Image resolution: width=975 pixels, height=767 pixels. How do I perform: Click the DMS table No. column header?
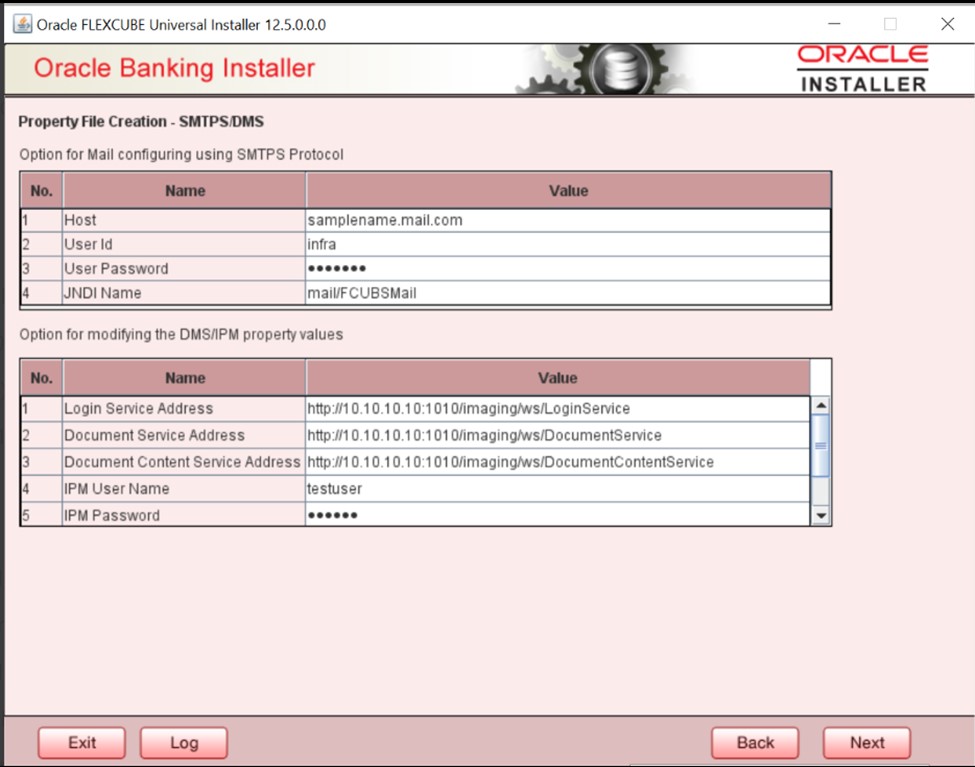tap(41, 378)
